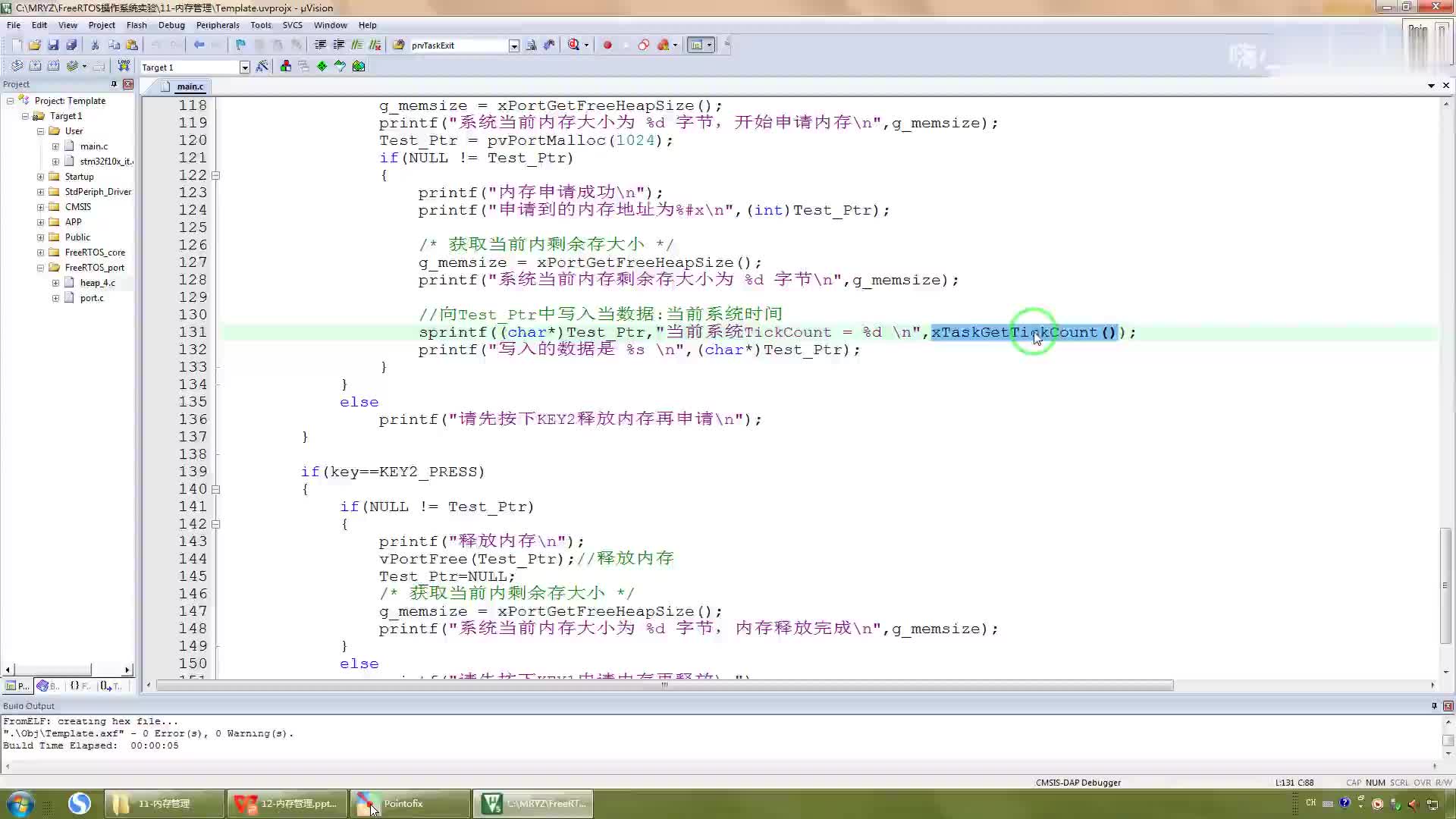Save the current file with floppy icon

pyautogui.click(x=53, y=45)
